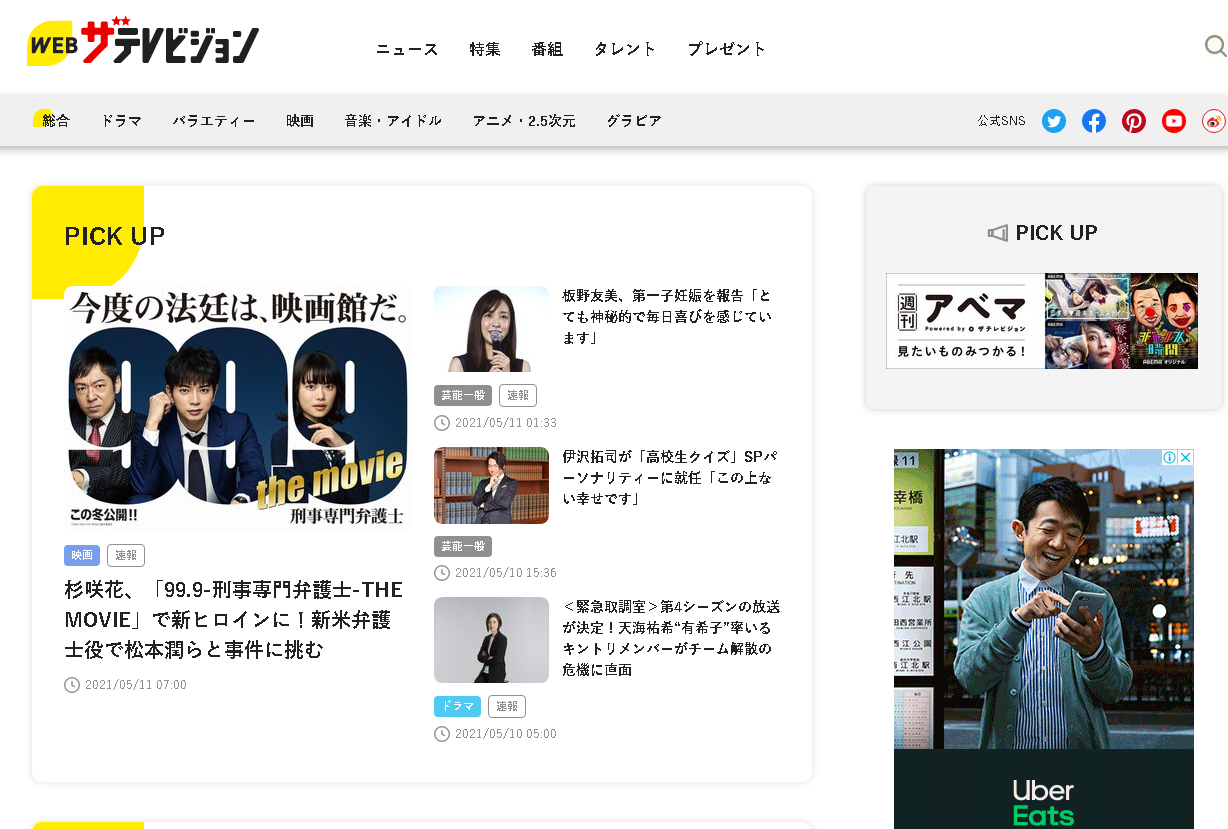Image resolution: width=1228 pixels, height=829 pixels.
Task: Switch to the バラエティー category tab
Action: [x=214, y=121]
